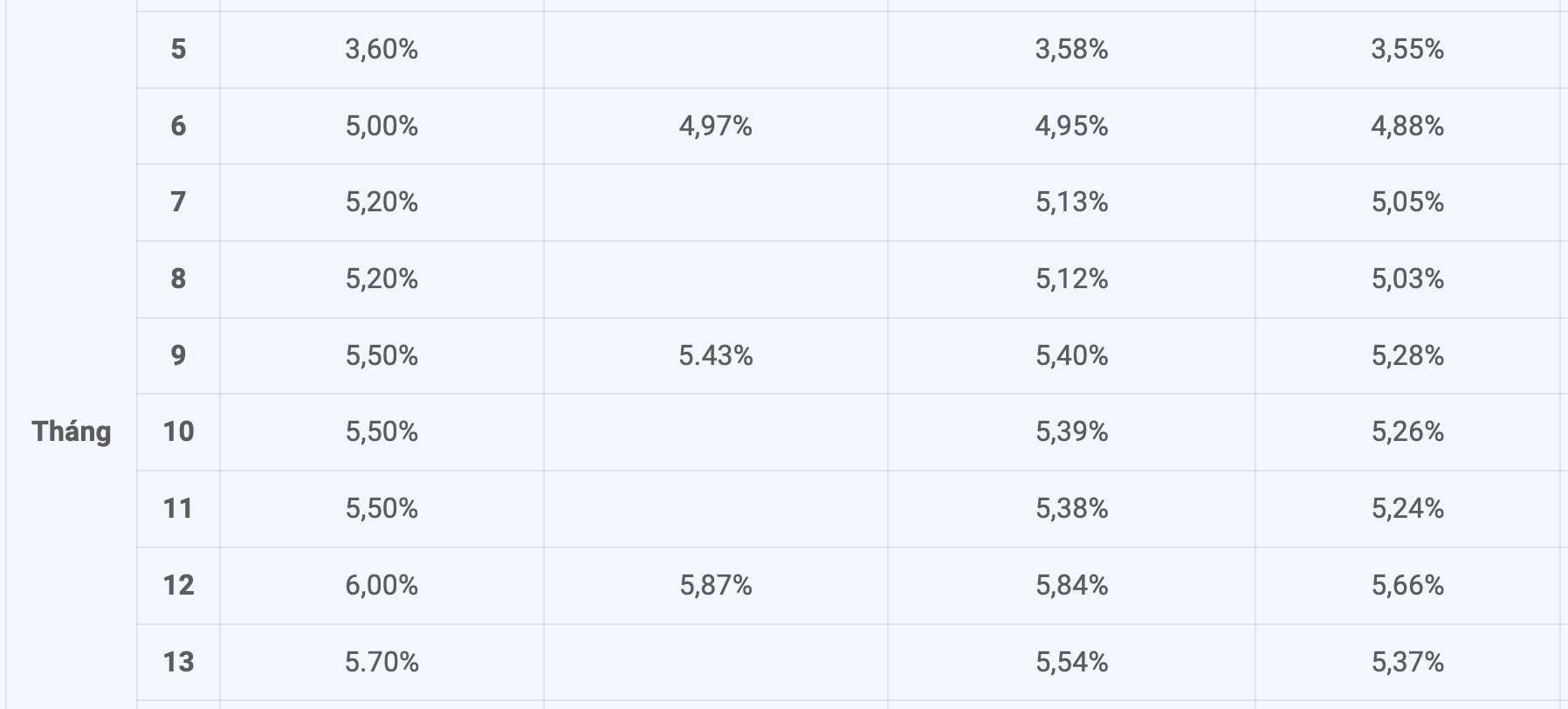Select the month 5 row number
The image size is (1568, 709).
[178, 49]
